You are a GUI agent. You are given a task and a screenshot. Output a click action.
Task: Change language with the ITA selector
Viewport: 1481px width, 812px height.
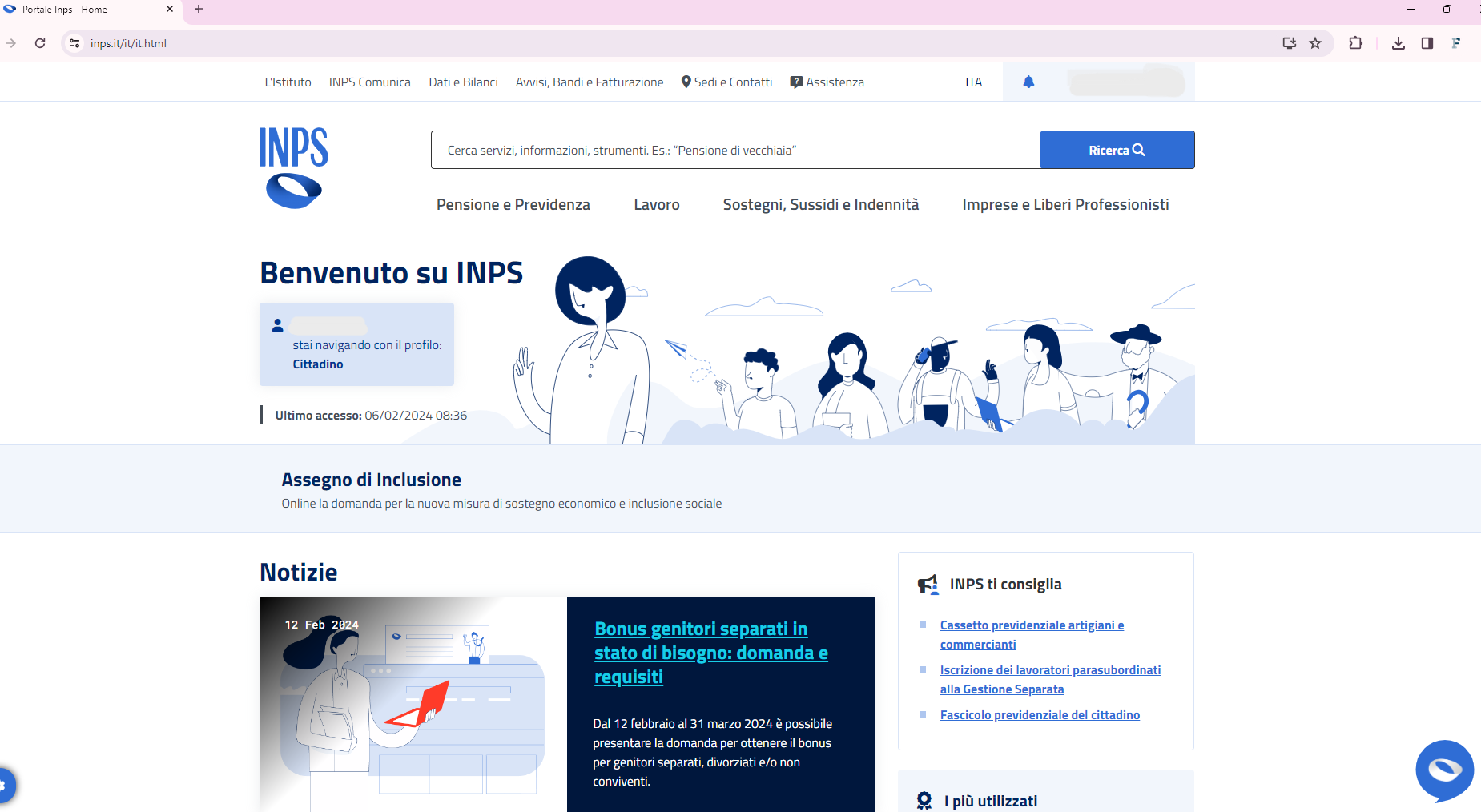pos(973,82)
